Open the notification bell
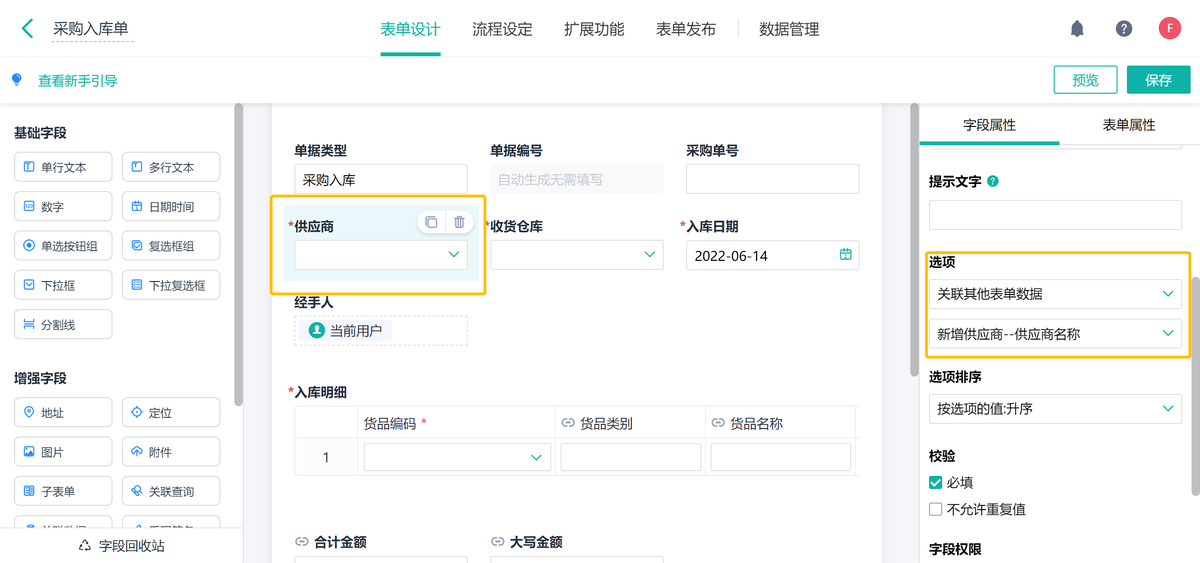 [1077, 29]
